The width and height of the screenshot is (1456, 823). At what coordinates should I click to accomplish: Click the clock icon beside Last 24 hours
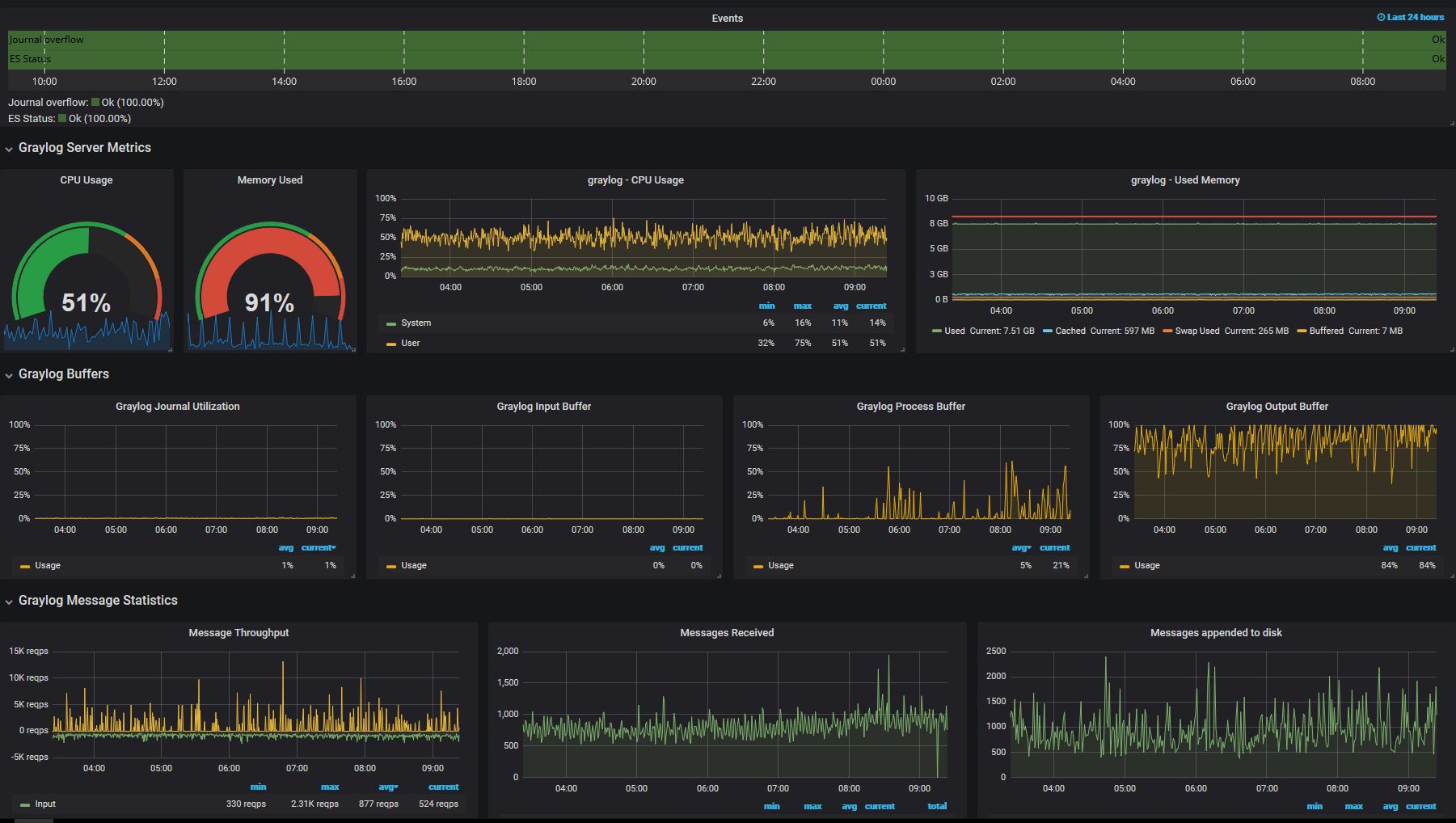click(1381, 17)
